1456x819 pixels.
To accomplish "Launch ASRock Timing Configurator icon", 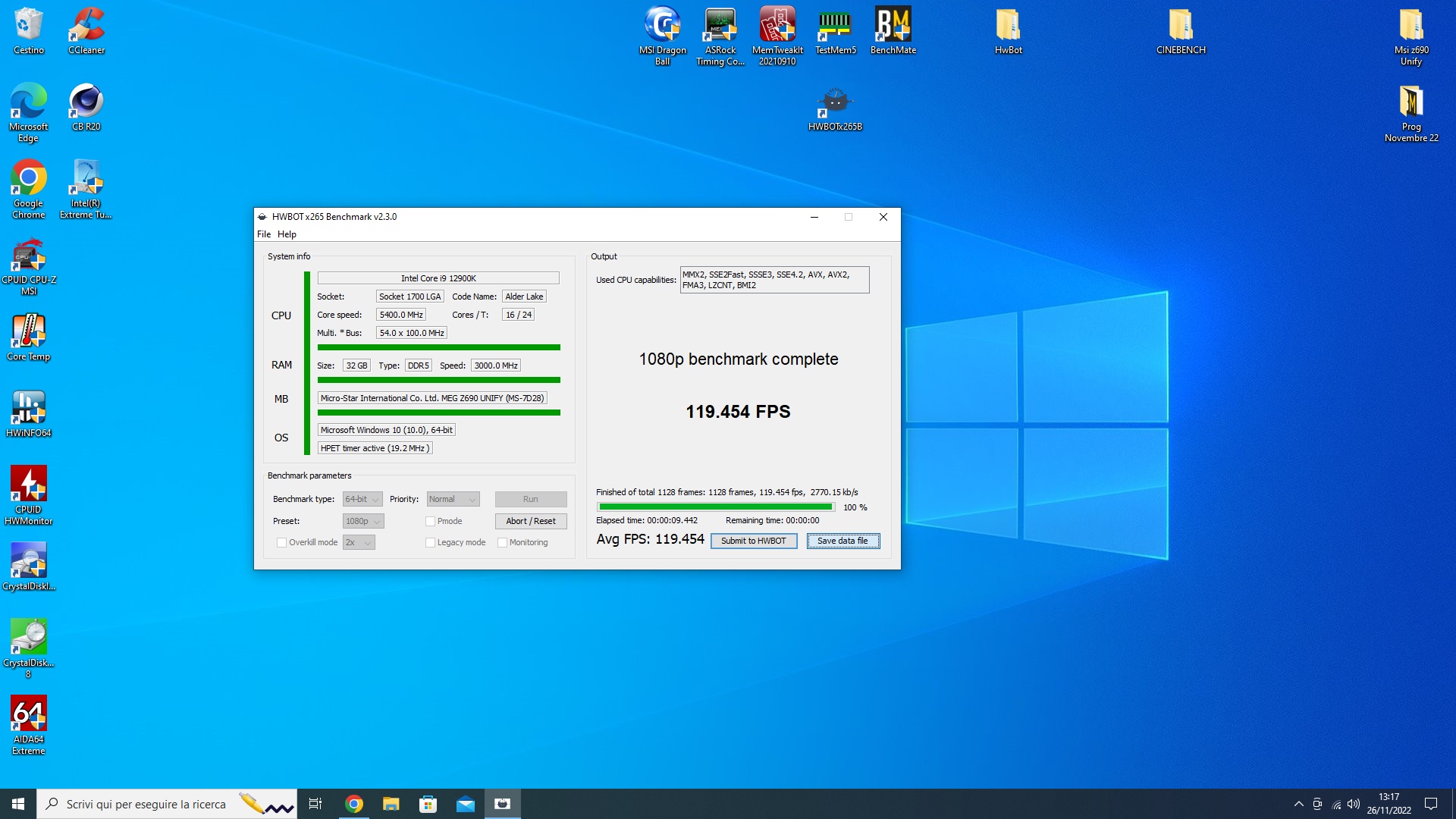I will pos(720,36).
